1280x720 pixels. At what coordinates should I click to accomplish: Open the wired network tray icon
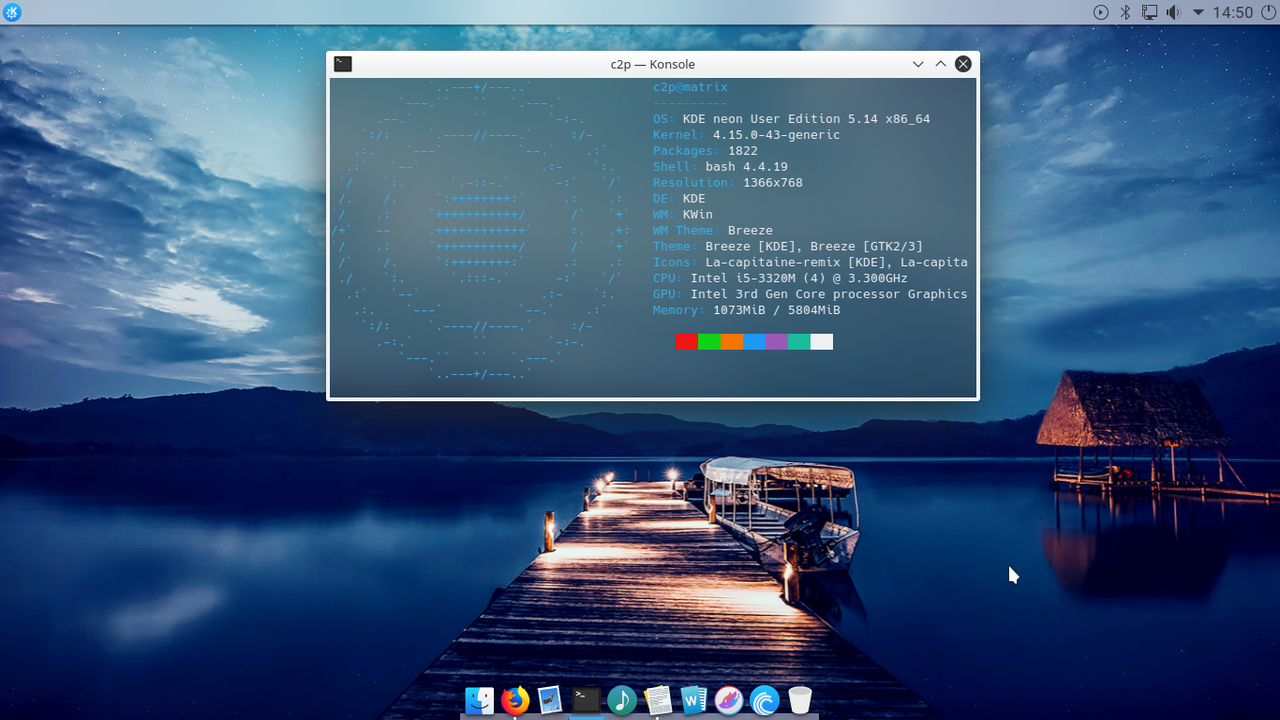click(x=1150, y=12)
